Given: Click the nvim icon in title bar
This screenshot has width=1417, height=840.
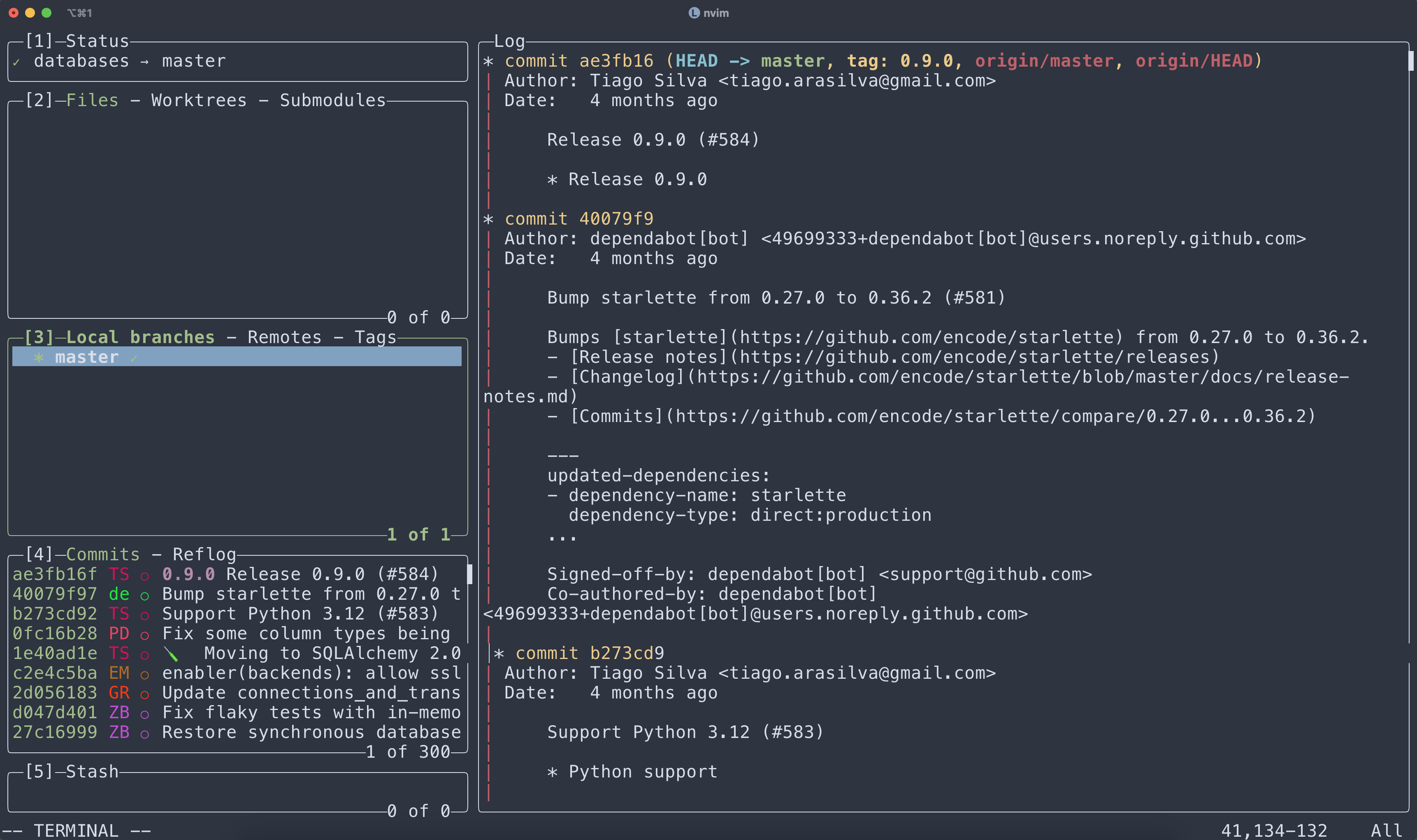Looking at the screenshot, I should [x=694, y=12].
